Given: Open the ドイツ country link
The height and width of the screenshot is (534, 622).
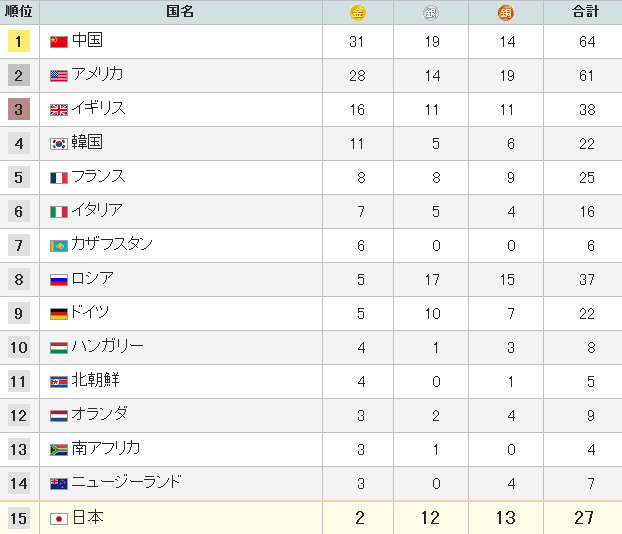Looking at the screenshot, I should pyautogui.click(x=90, y=313).
